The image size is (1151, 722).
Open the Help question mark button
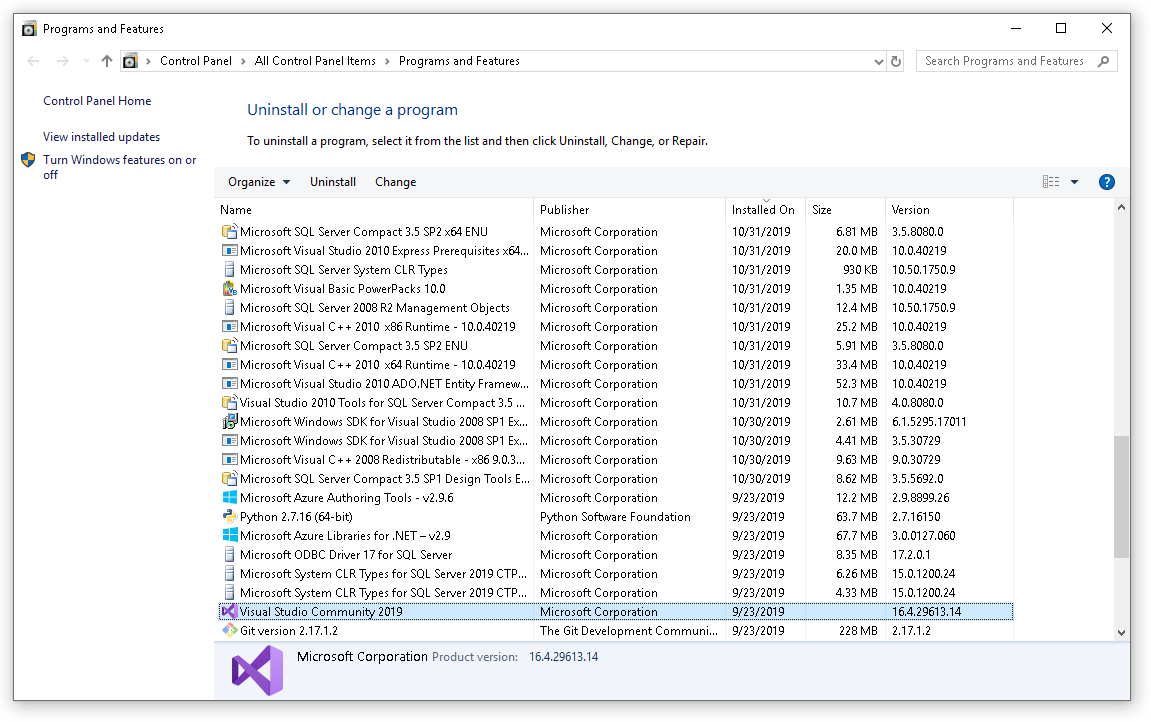[x=1106, y=182]
